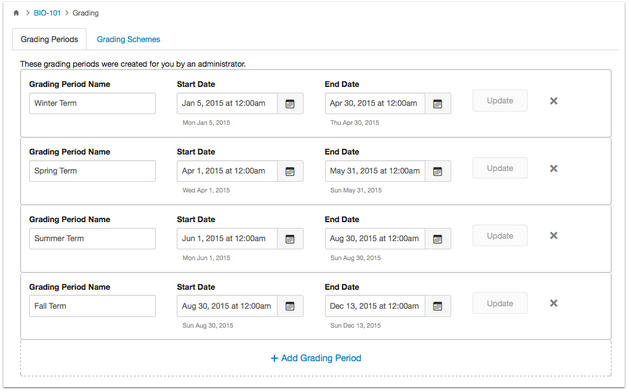This screenshot has width=629, height=392.
Task: Open calendar picker for Fall Term end date
Action: (438, 306)
